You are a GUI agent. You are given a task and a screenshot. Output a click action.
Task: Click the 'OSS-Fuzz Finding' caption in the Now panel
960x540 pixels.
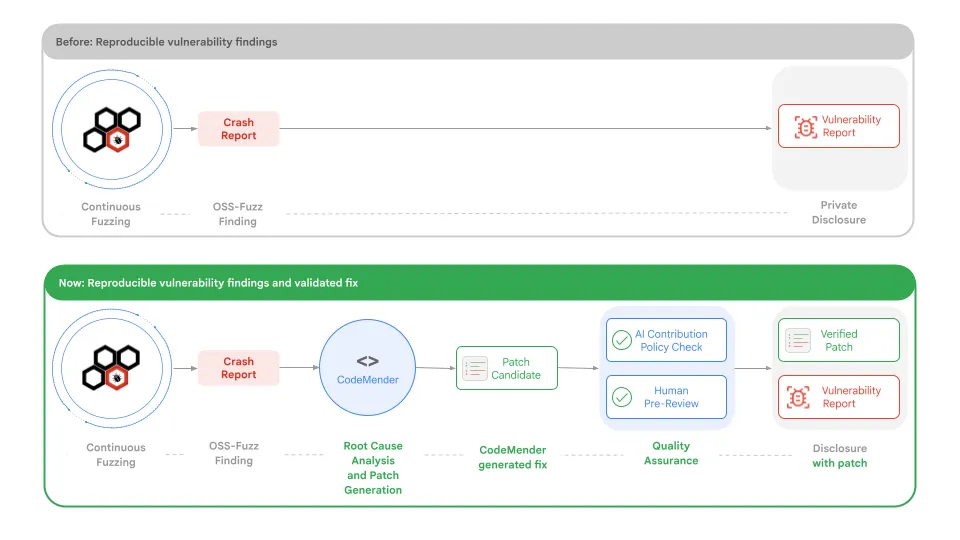234,453
